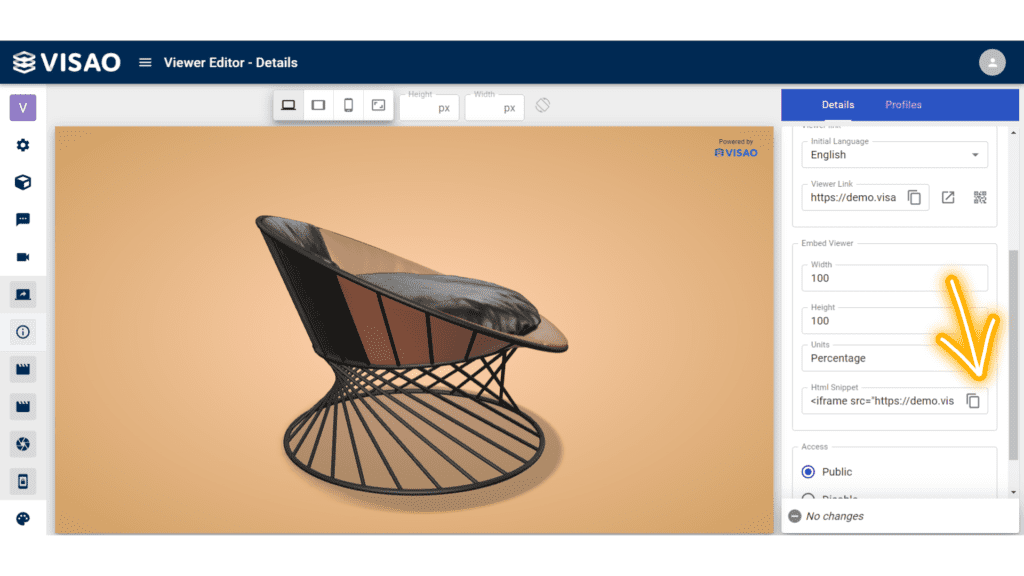Copy the Html Snippet code
Screen dimensions: 1024x576
(x=973, y=401)
